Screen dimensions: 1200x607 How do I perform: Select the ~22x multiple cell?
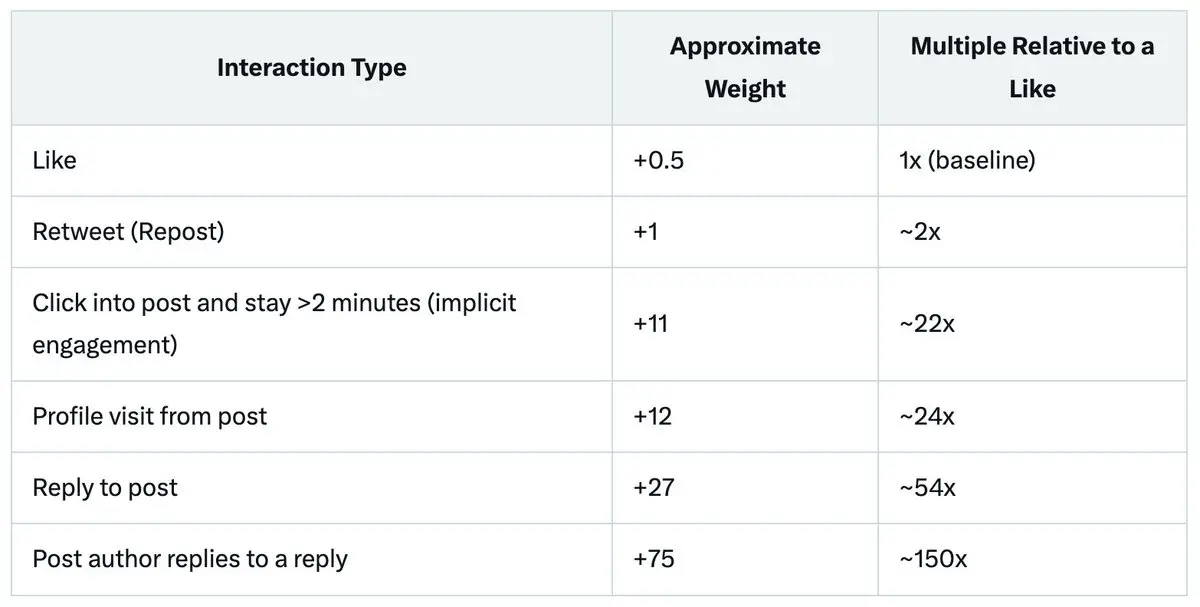[x=927, y=324]
